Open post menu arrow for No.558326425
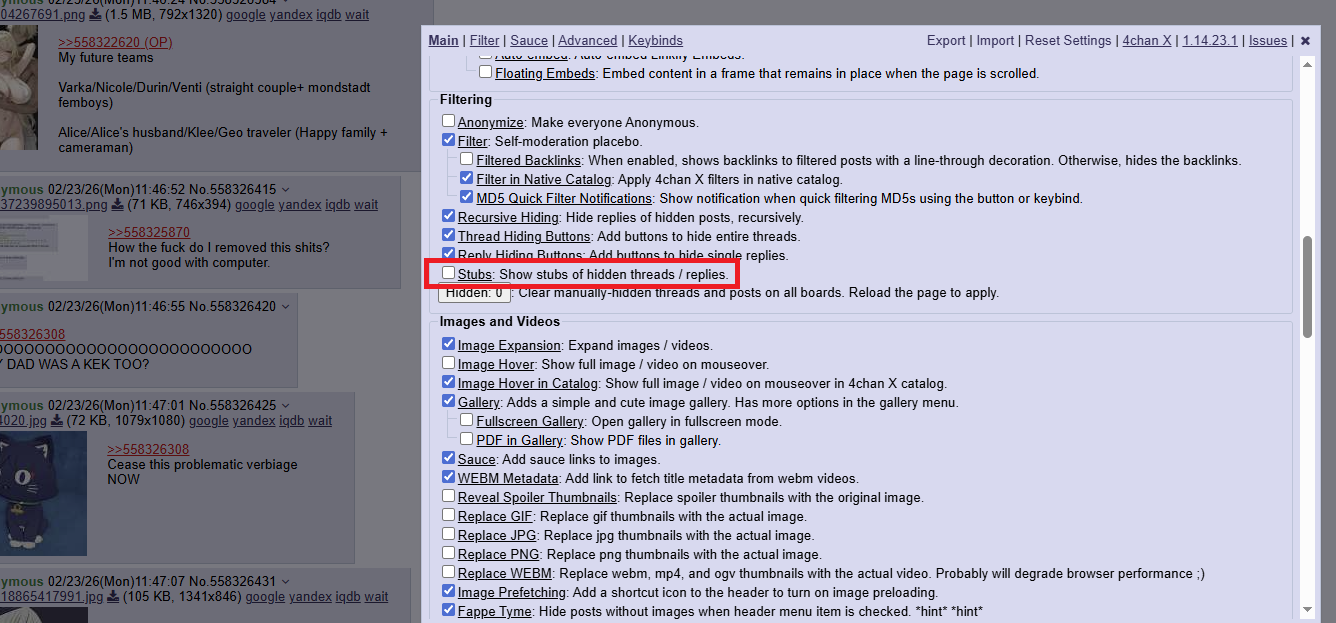 tap(286, 405)
